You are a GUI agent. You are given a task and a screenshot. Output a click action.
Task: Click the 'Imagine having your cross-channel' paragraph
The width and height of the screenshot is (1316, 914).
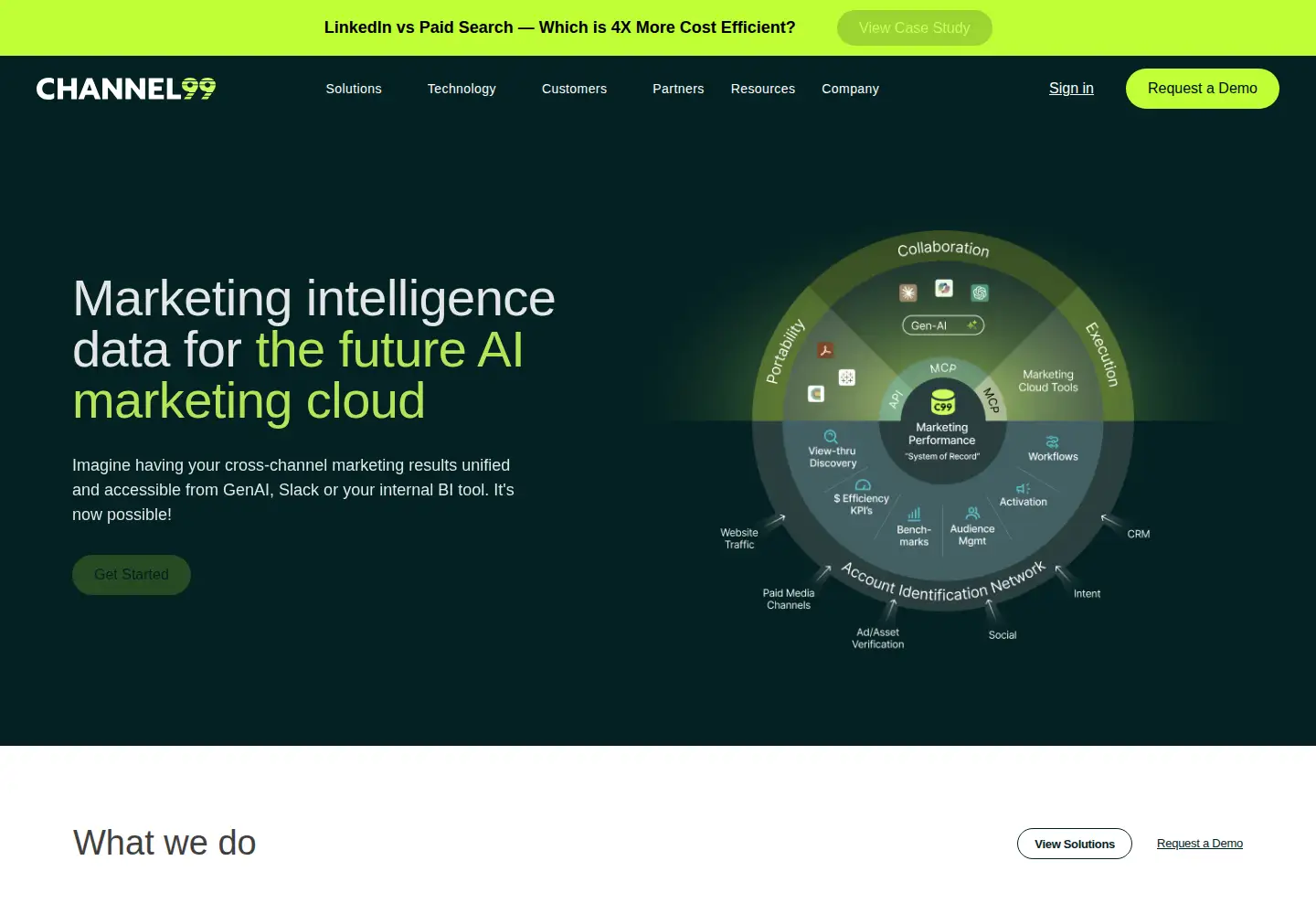pos(293,490)
